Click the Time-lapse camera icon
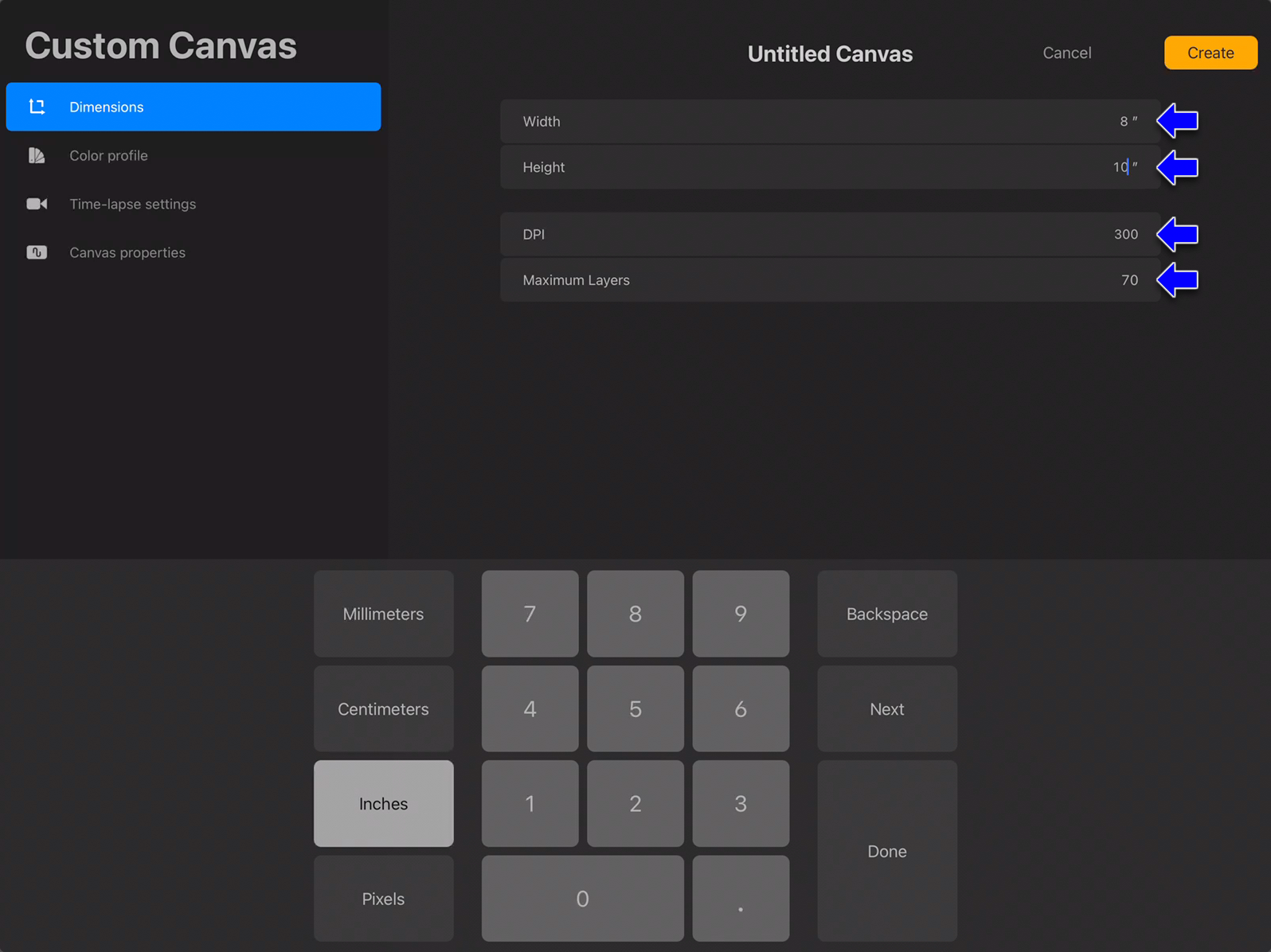The width and height of the screenshot is (1271, 952). pos(37,204)
